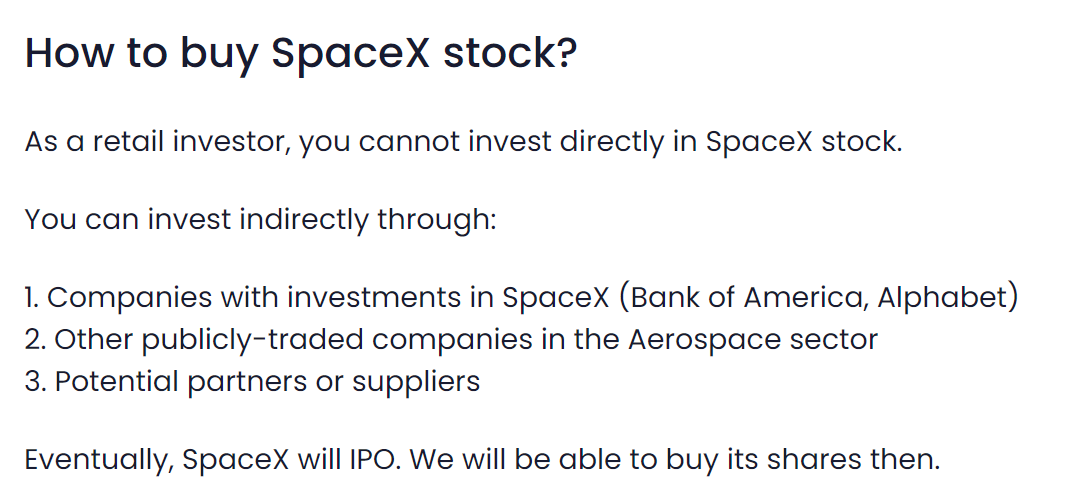Click the "How to buy SpaceX stock?" heading
The image size is (1067, 503).
pos(300,53)
